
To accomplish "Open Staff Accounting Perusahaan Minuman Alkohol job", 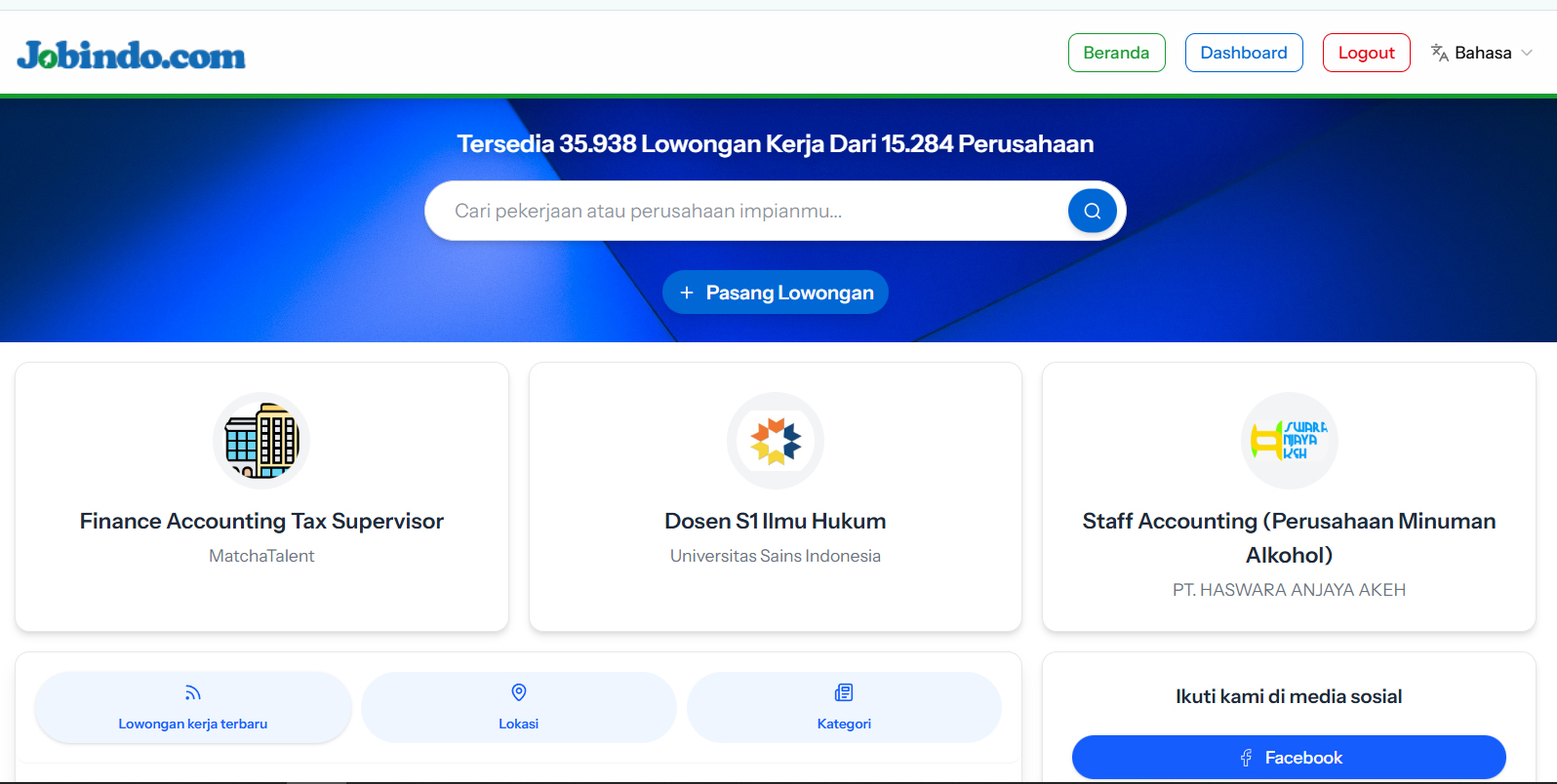I will coord(1289,538).
